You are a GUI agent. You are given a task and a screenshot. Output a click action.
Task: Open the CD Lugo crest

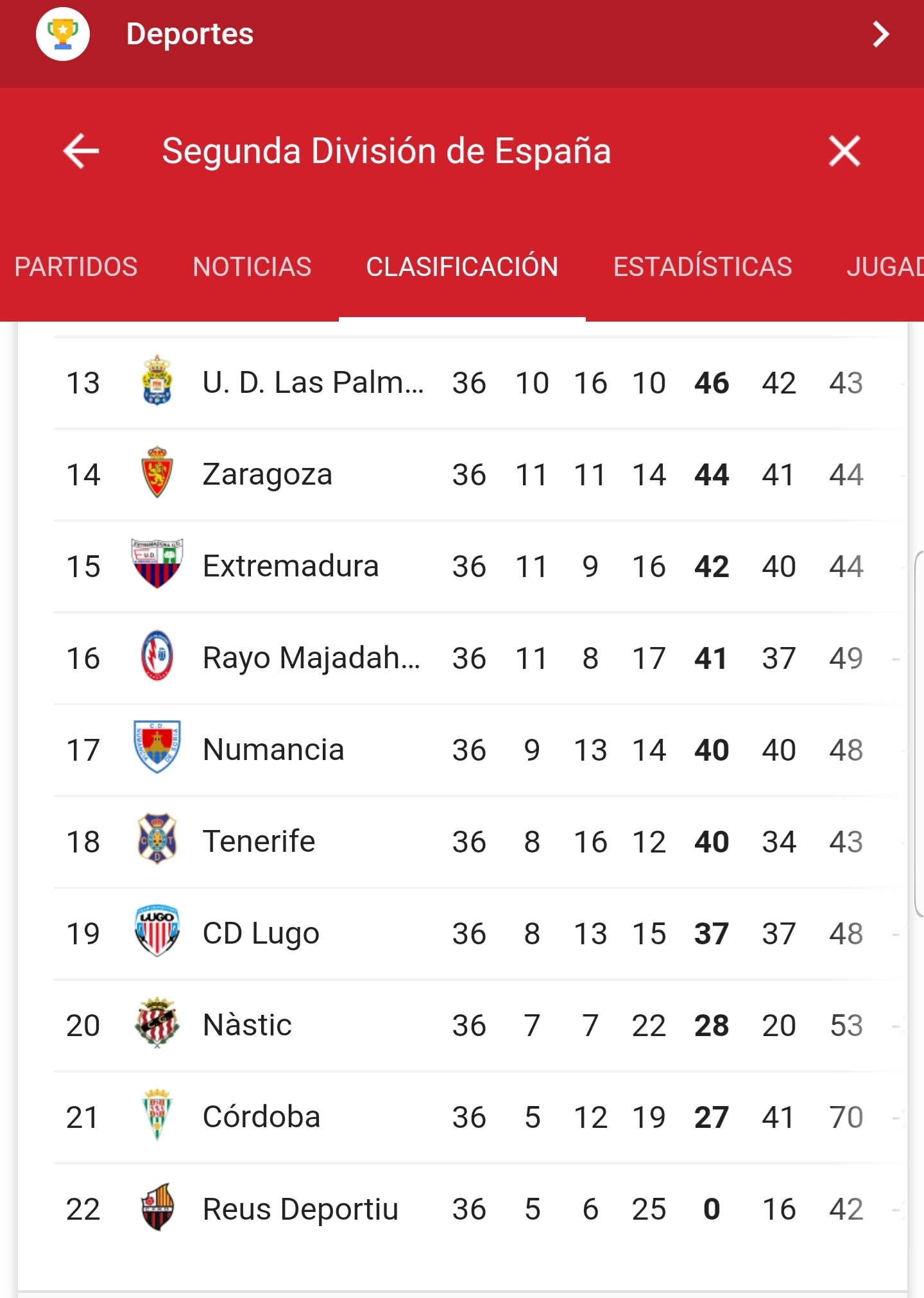157,931
